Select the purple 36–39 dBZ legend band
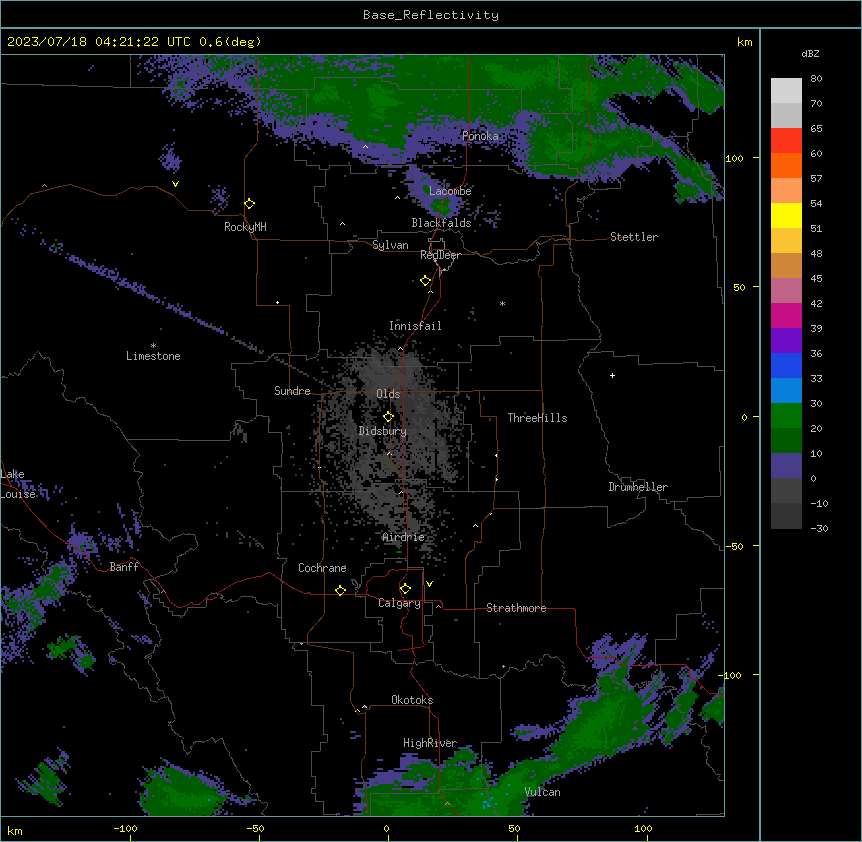Image resolution: width=862 pixels, height=842 pixels. pyautogui.click(x=786, y=341)
